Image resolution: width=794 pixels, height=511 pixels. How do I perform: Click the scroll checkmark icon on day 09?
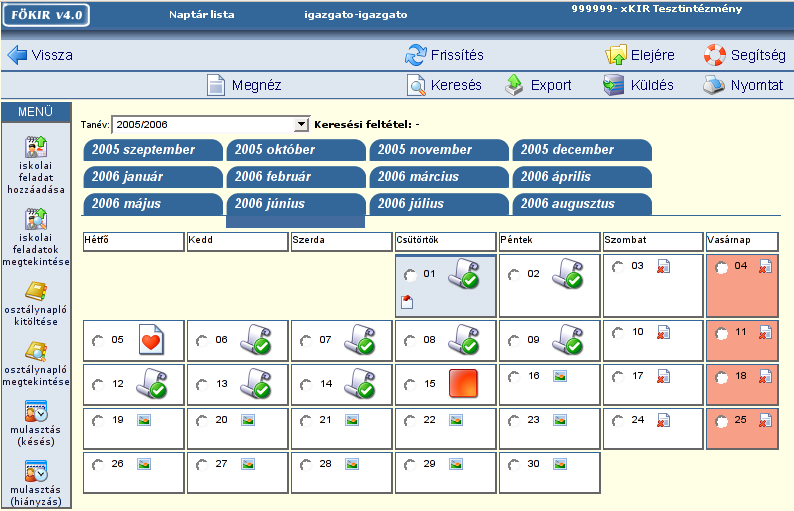coord(568,339)
